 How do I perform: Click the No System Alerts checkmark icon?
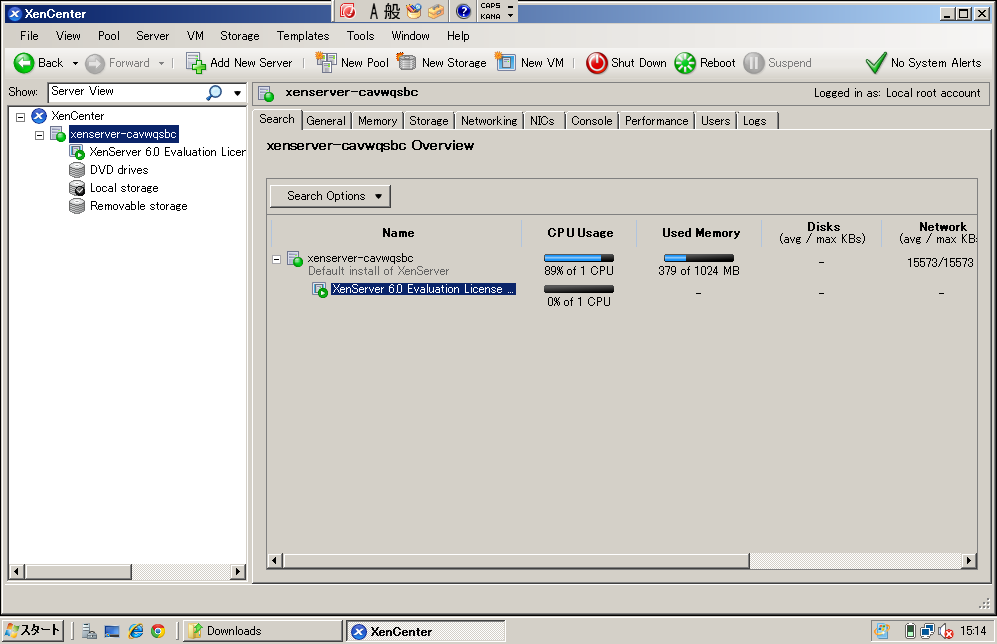(x=876, y=62)
